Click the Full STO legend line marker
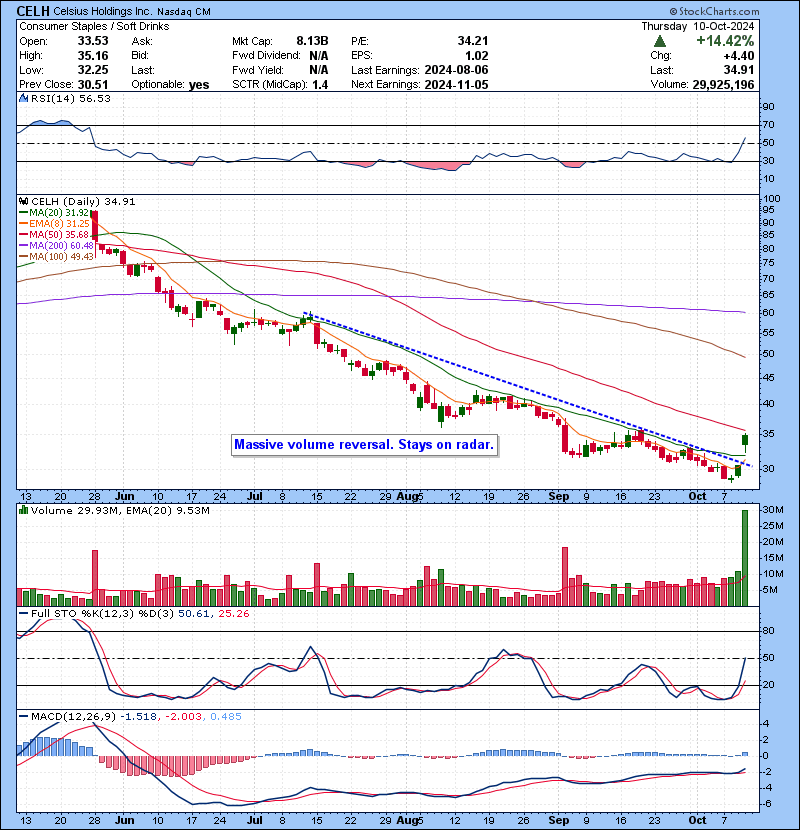Screen dimensions: 800x830 click(23, 614)
